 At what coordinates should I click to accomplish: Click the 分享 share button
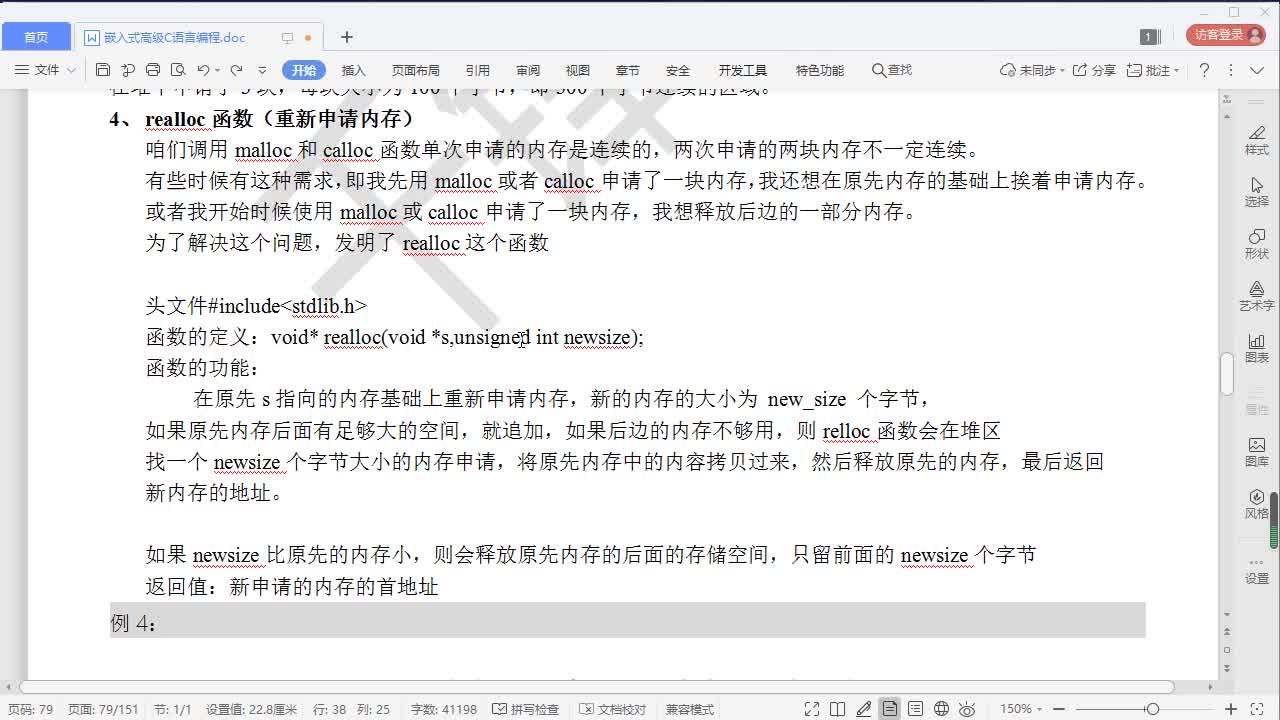pyautogui.click(x=1094, y=70)
